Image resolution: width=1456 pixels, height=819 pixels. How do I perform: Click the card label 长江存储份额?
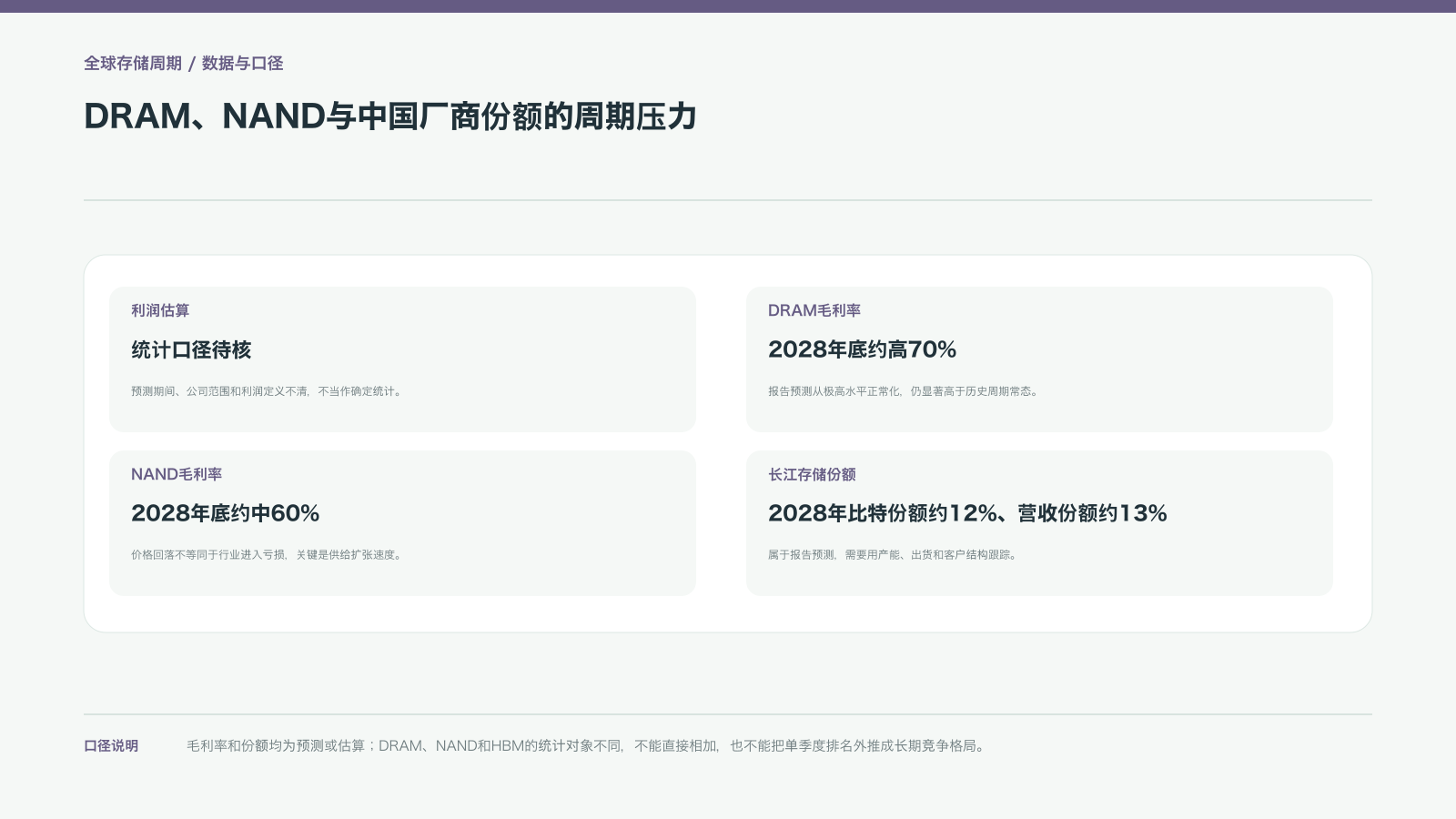(x=812, y=474)
